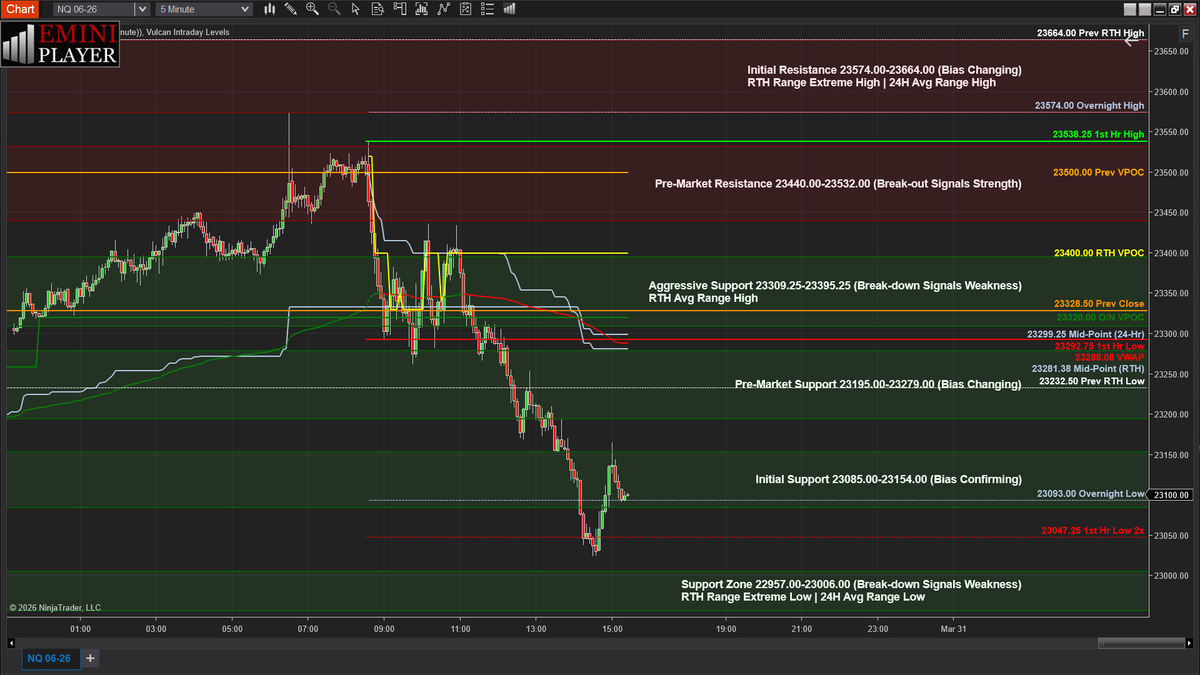Open the bar type chart style icon
1200x675 pixels.
pyautogui.click(x=270, y=9)
